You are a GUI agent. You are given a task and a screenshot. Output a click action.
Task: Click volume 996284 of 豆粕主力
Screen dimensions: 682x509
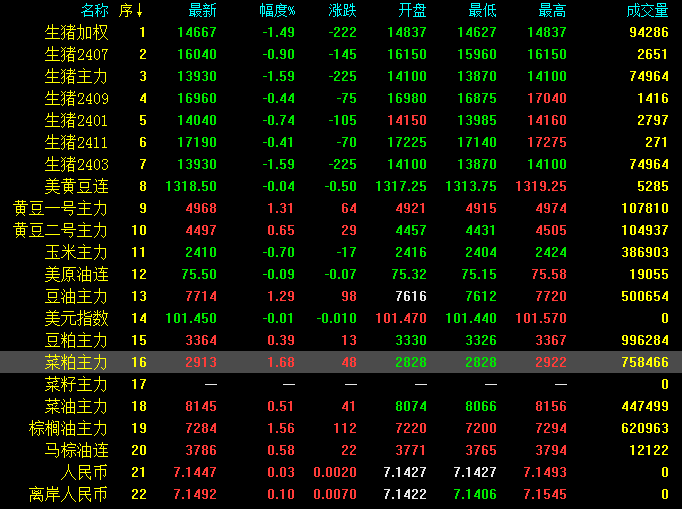pos(645,340)
